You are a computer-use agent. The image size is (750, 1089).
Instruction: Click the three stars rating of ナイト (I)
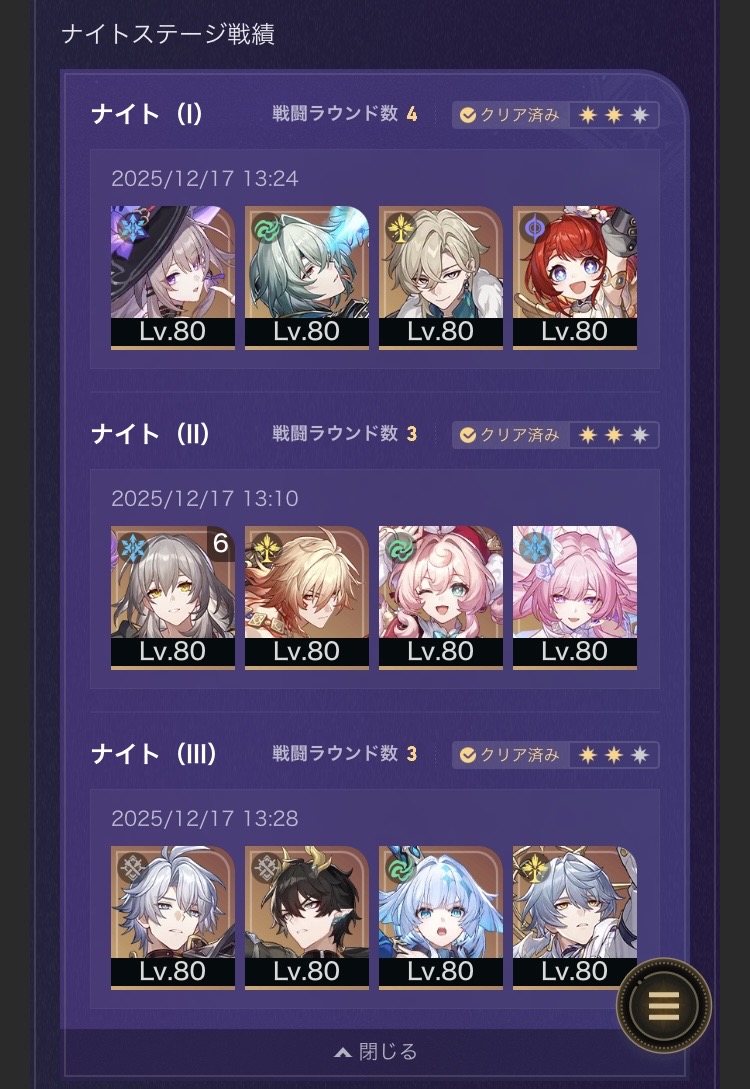click(614, 115)
